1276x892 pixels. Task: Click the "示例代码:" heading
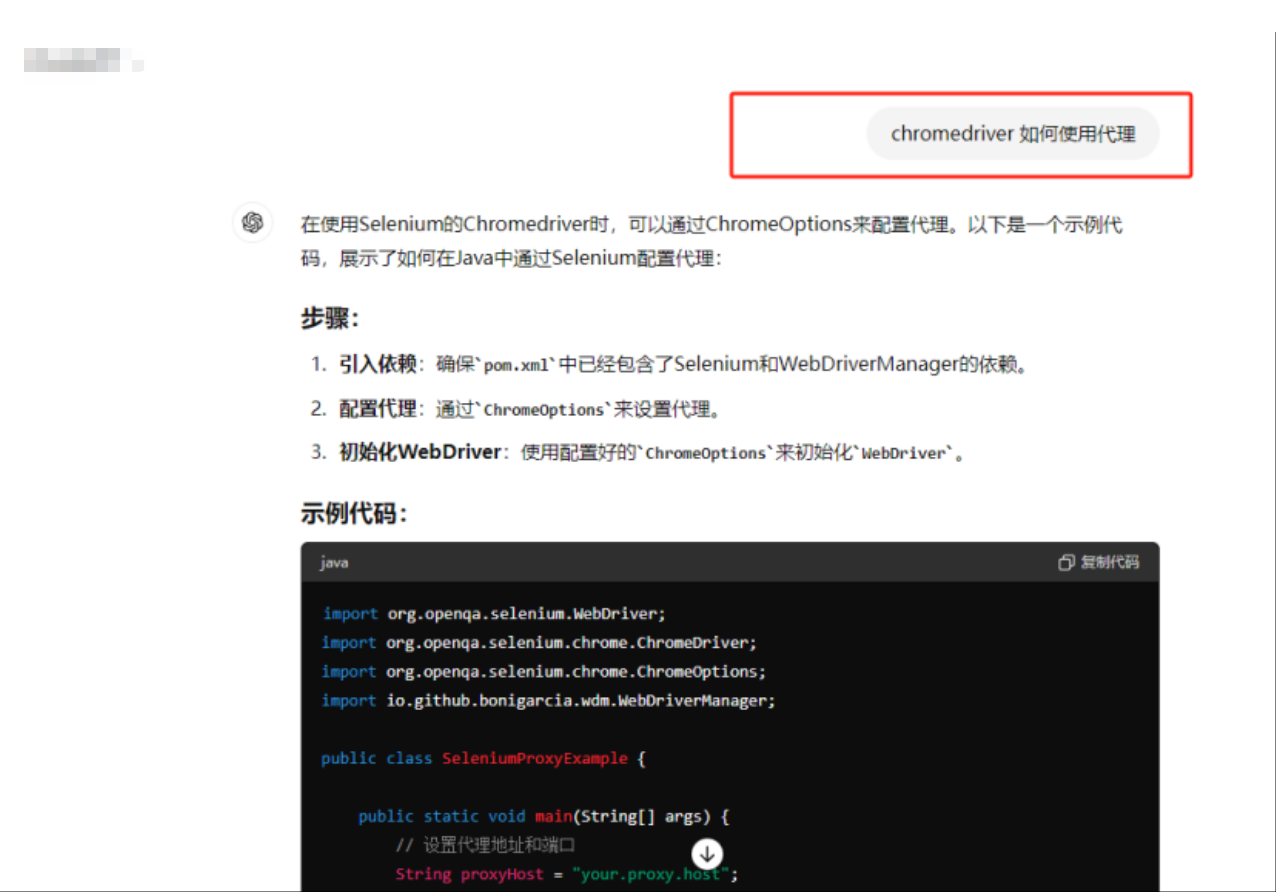pyautogui.click(x=354, y=514)
